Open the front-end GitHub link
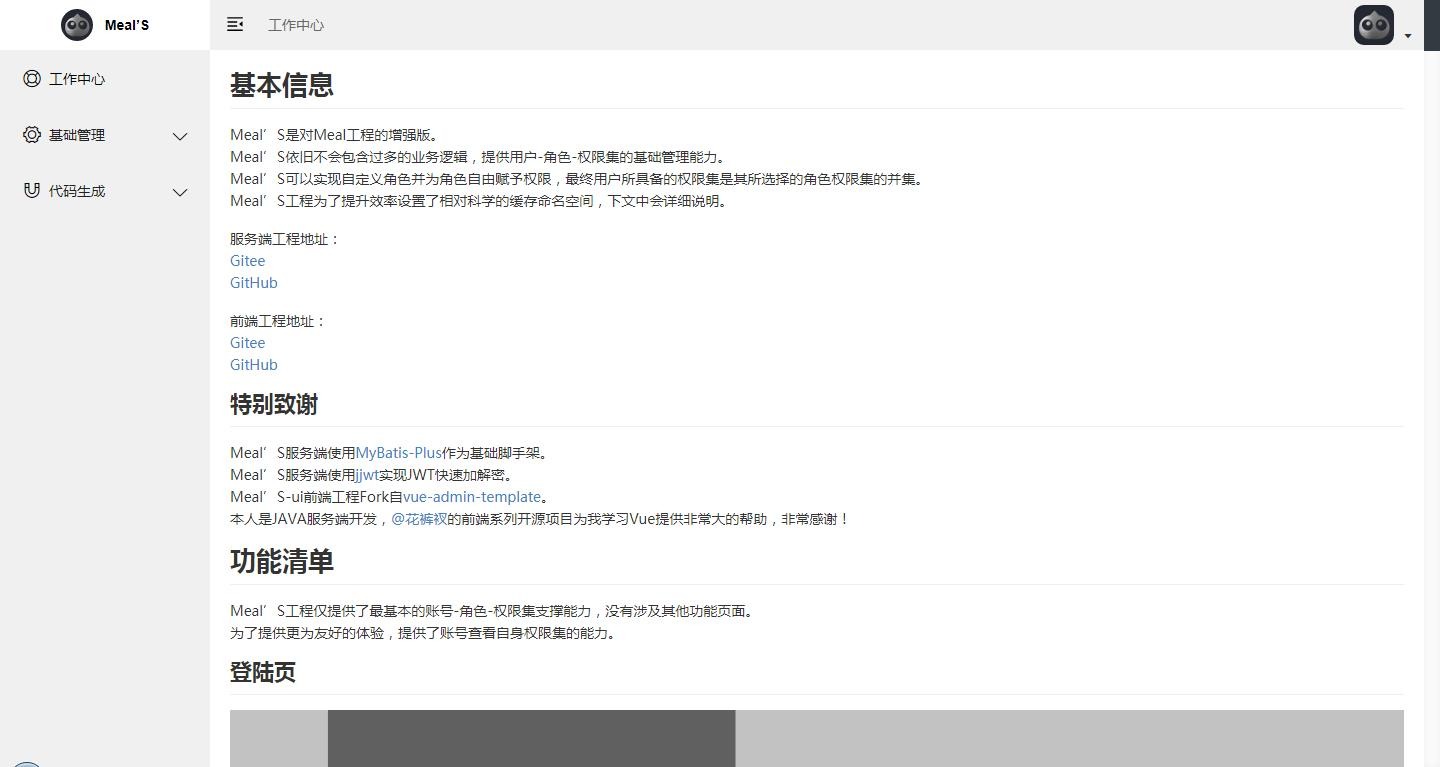 (253, 365)
